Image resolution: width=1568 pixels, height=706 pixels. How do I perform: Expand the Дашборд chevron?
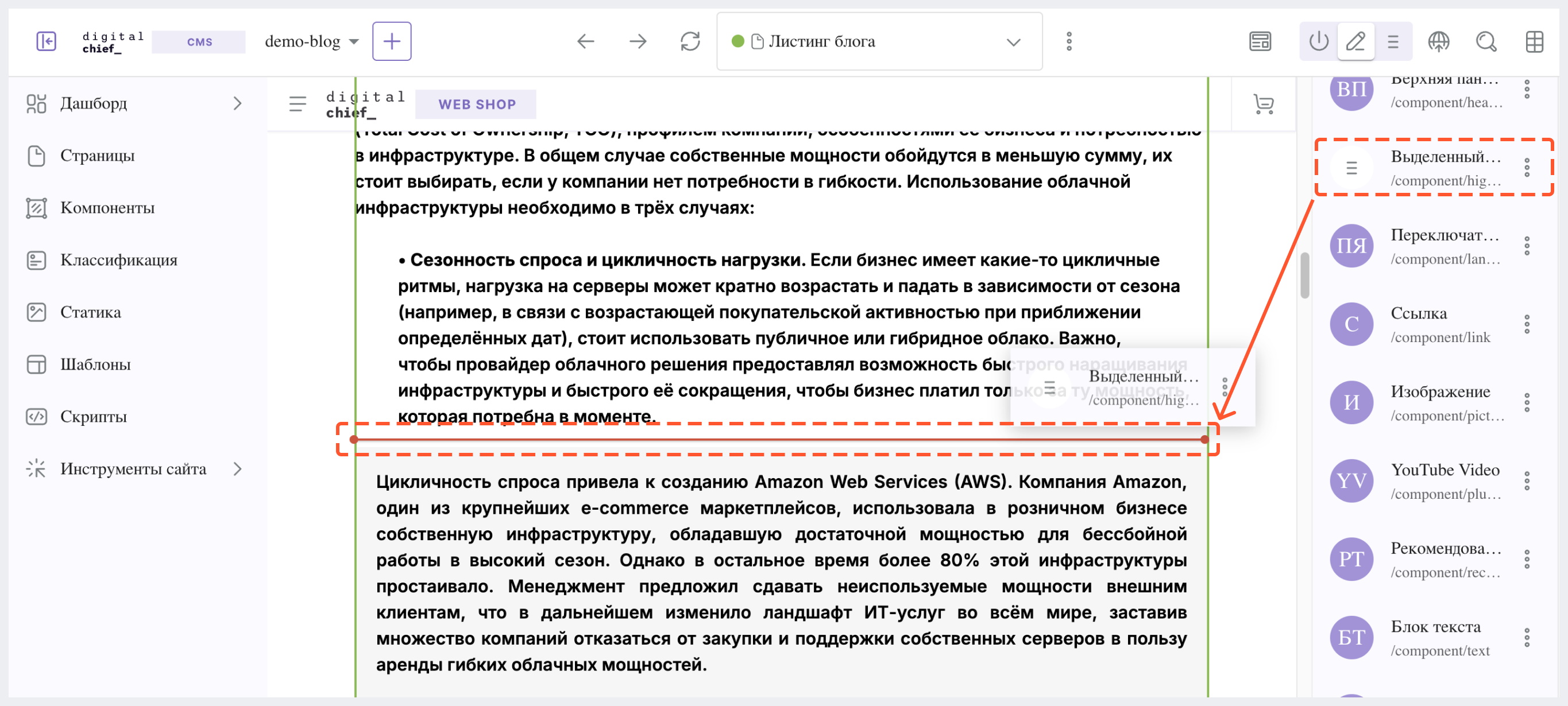(x=237, y=104)
